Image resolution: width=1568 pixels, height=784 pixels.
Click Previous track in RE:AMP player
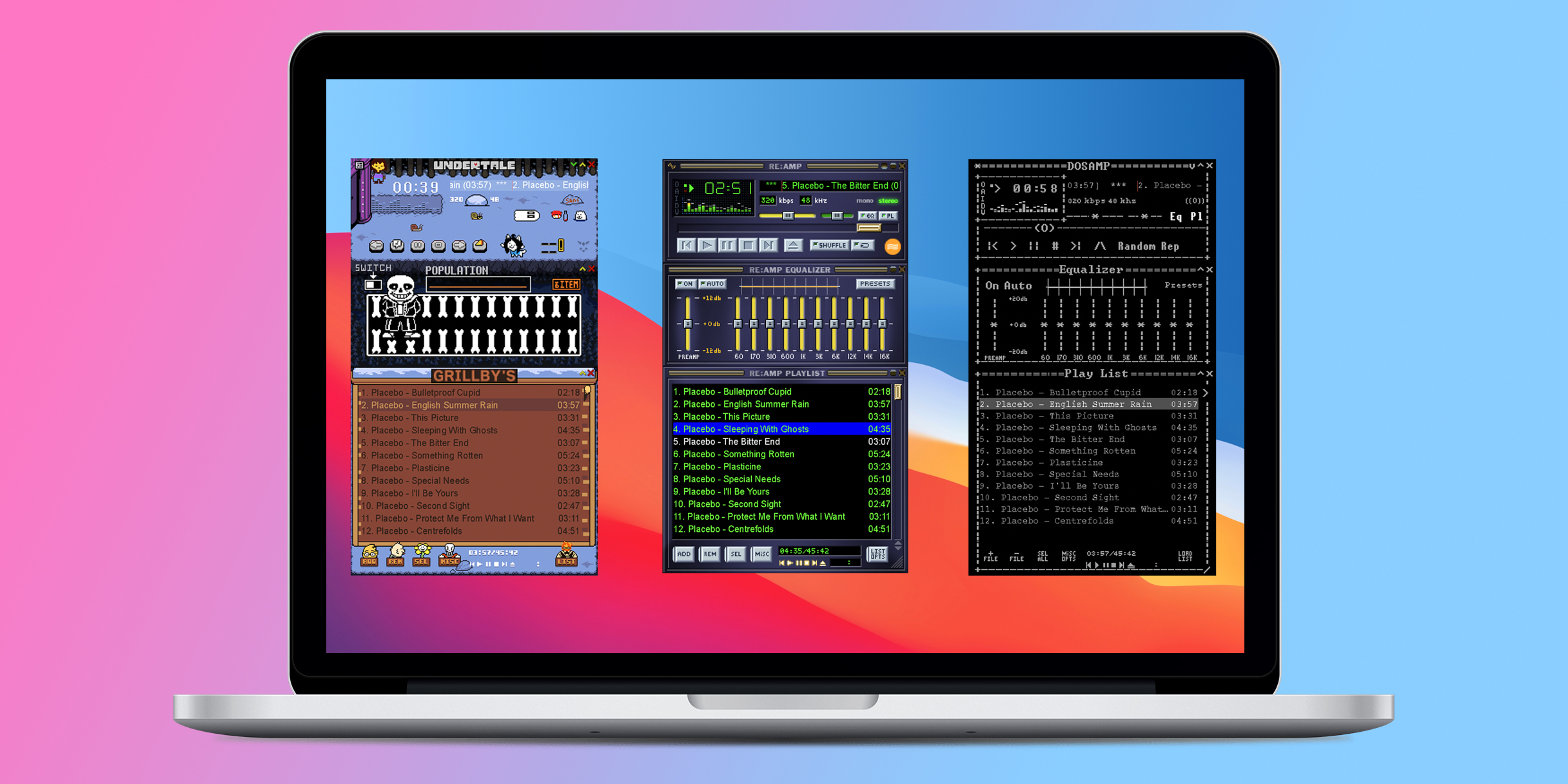click(x=686, y=245)
